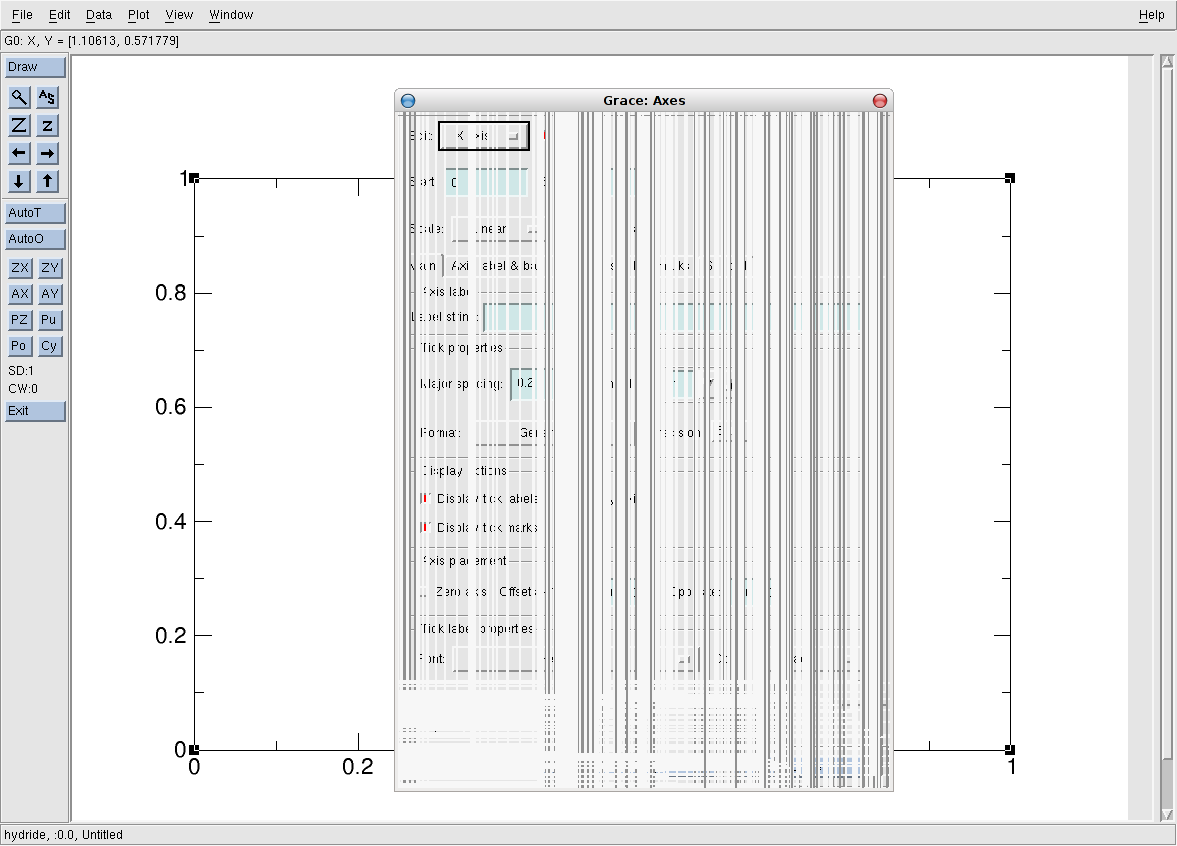Screen dimensions: 1177x846
Task: Click the AutoT button
Action: pyautogui.click(x=35, y=213)
